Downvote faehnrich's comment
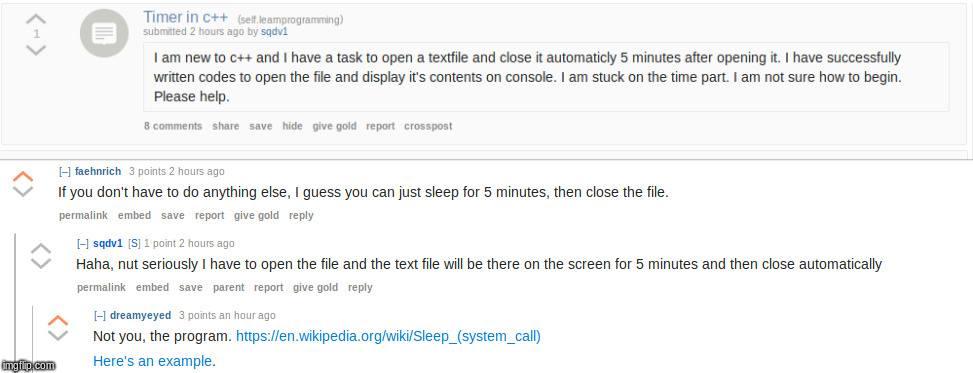Screen dimensions: 973x373 (23, 191)
